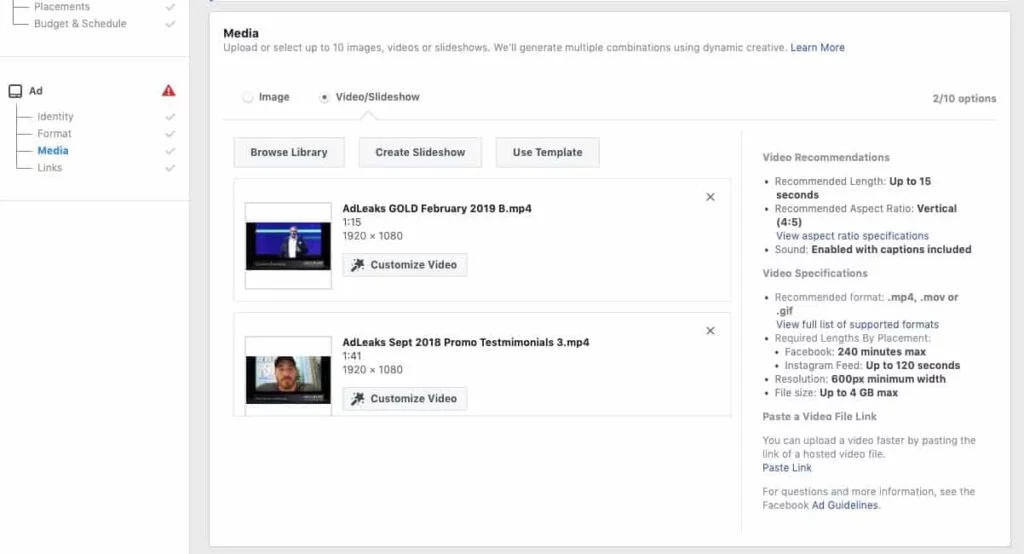Click the checkmark next to Identity

170,117
